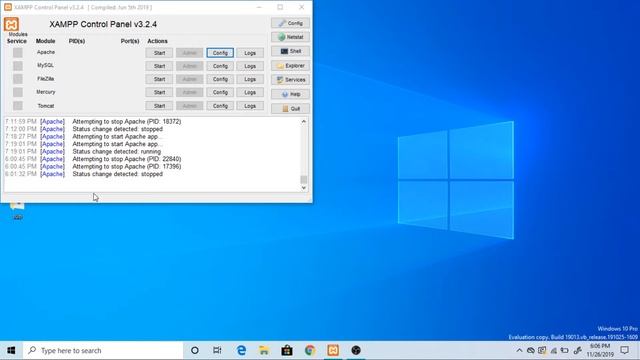Open Cortana from the taskbar
The image size is (640, 360).
pos(195,350)
